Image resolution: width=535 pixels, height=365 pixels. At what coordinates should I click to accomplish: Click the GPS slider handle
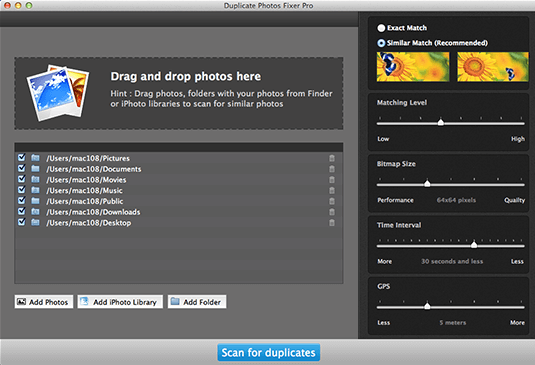coord(427,306)
